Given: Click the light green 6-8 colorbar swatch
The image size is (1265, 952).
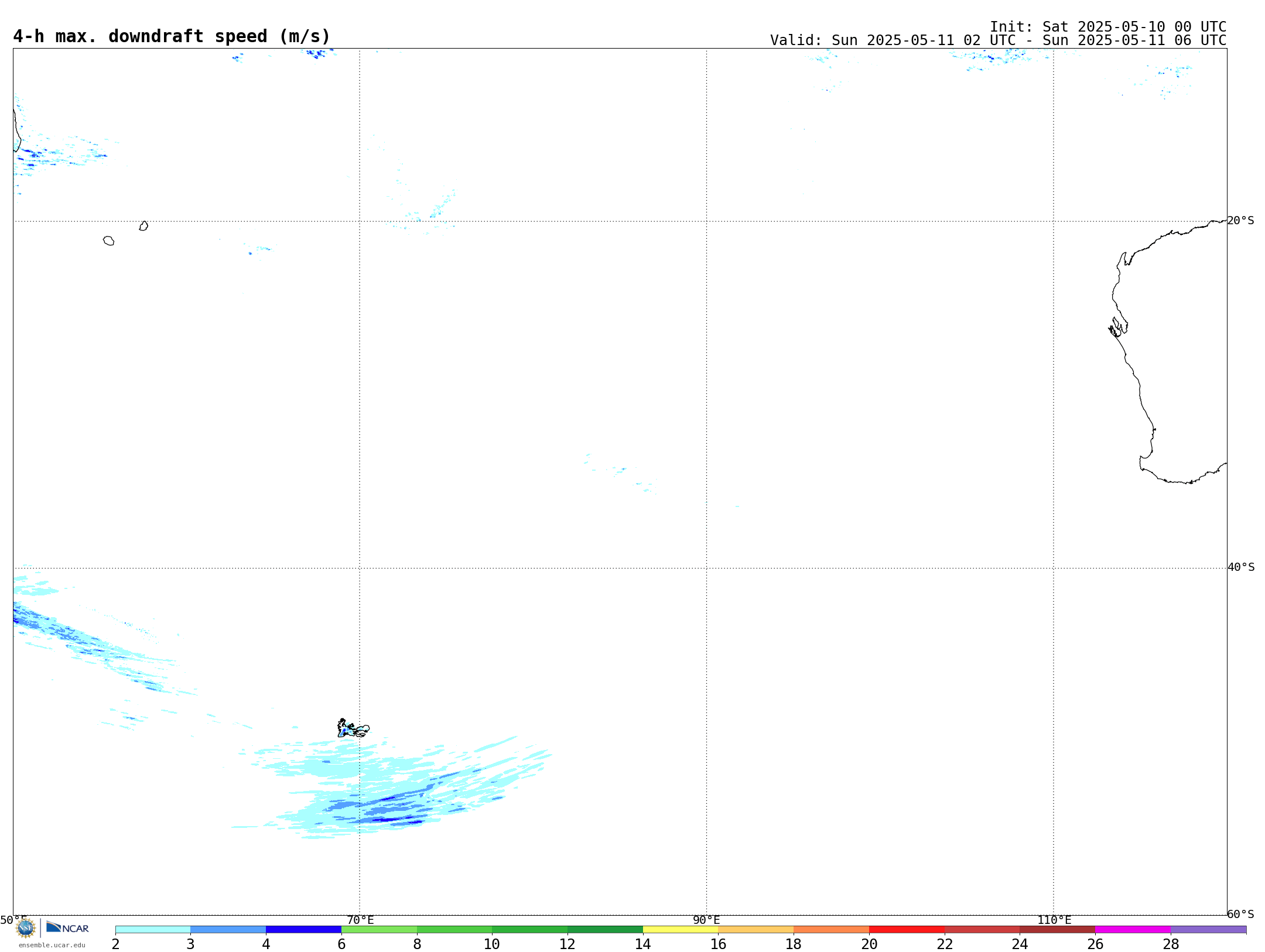Looking at the screenshot, I should (379, 929).
